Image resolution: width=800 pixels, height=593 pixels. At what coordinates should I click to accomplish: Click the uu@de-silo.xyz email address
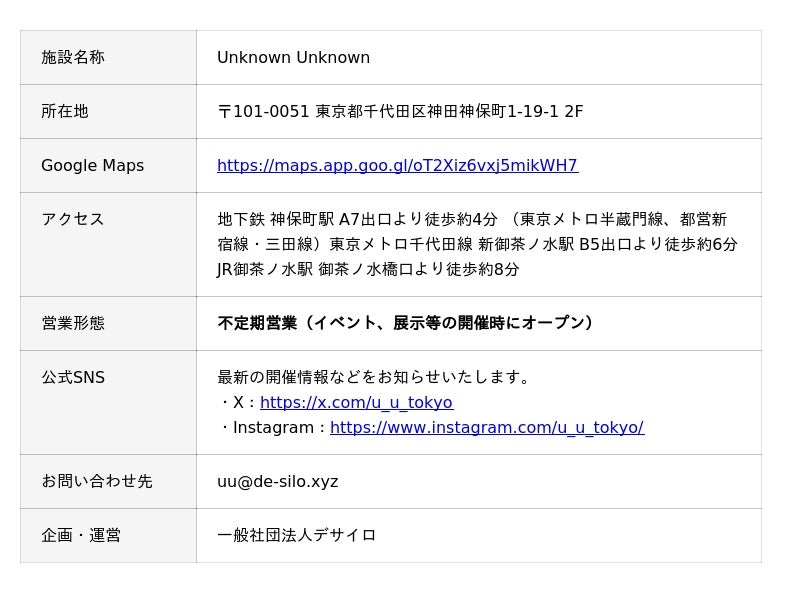pos(278,482)
